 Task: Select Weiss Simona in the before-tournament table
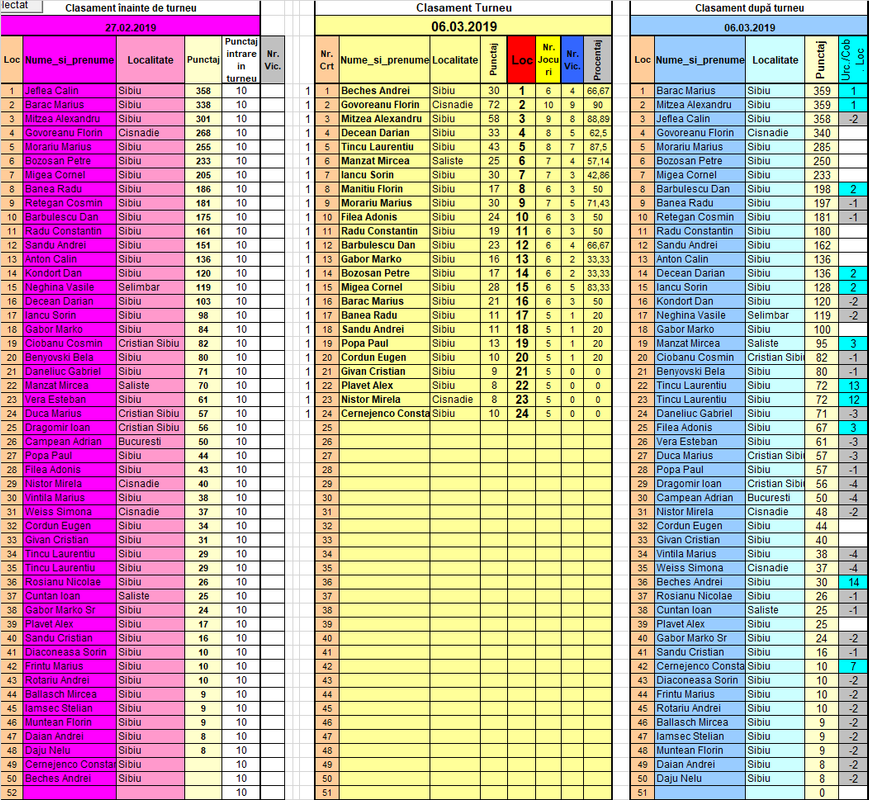(69, 512)
